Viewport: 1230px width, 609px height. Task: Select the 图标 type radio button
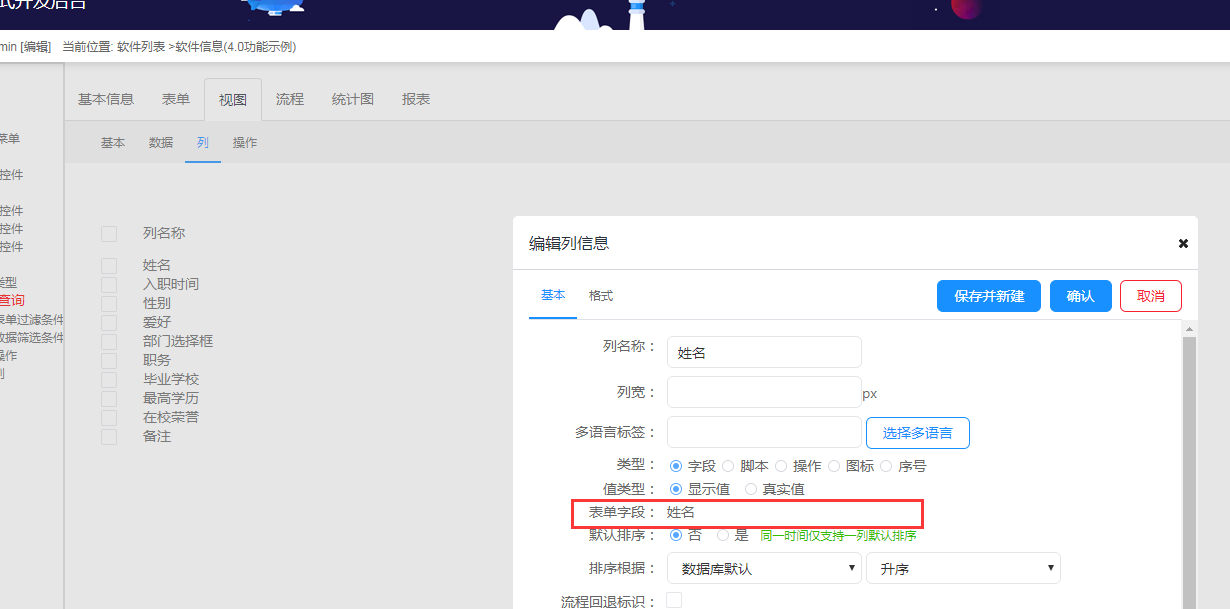coord(834,466)
